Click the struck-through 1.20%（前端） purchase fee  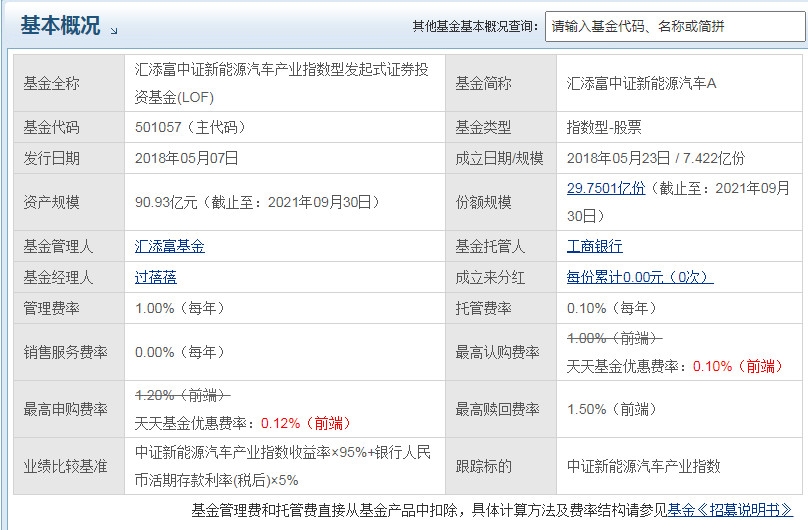pyautogui.click(x=182, y=395)
